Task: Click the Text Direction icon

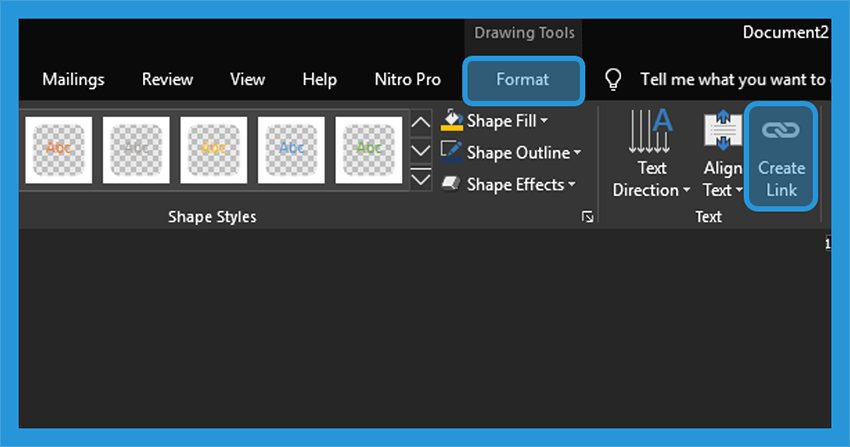Action: tap(651, 131)
